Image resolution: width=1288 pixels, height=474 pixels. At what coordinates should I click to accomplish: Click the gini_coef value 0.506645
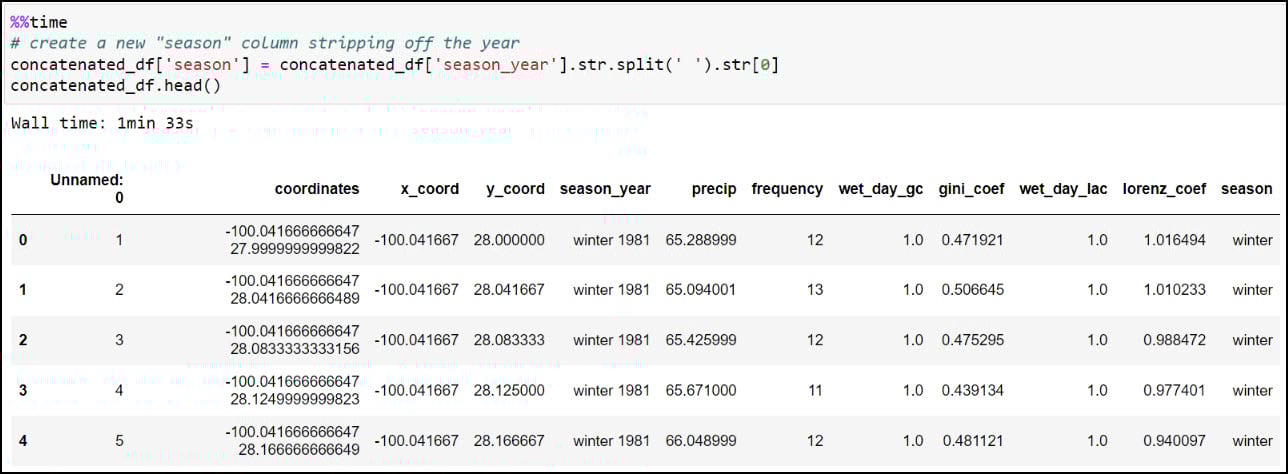pos(971,290)
